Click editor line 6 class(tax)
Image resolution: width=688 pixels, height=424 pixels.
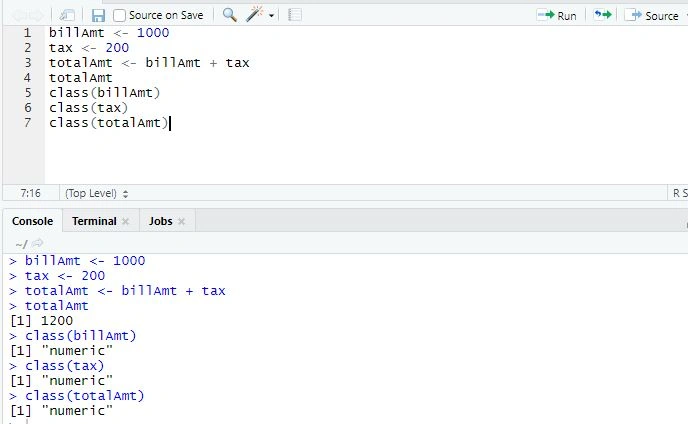pos(88,108)
